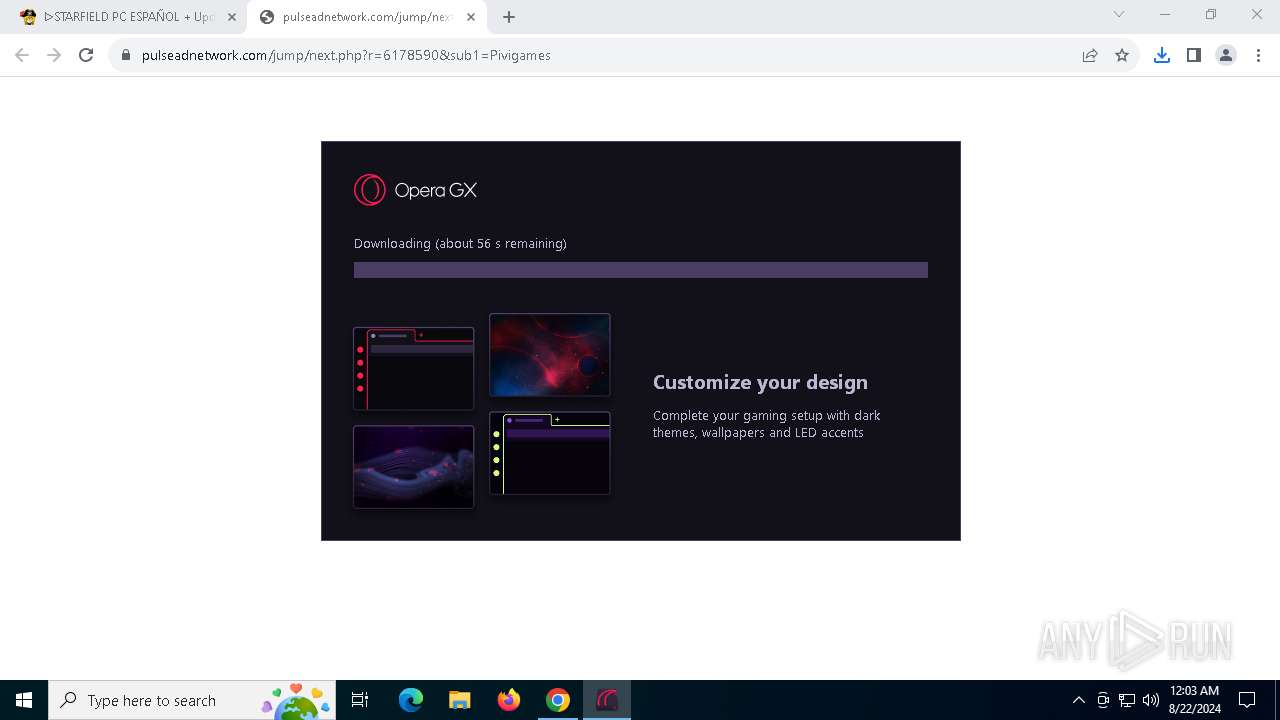Click the address bar URL field

pos(600,55)
